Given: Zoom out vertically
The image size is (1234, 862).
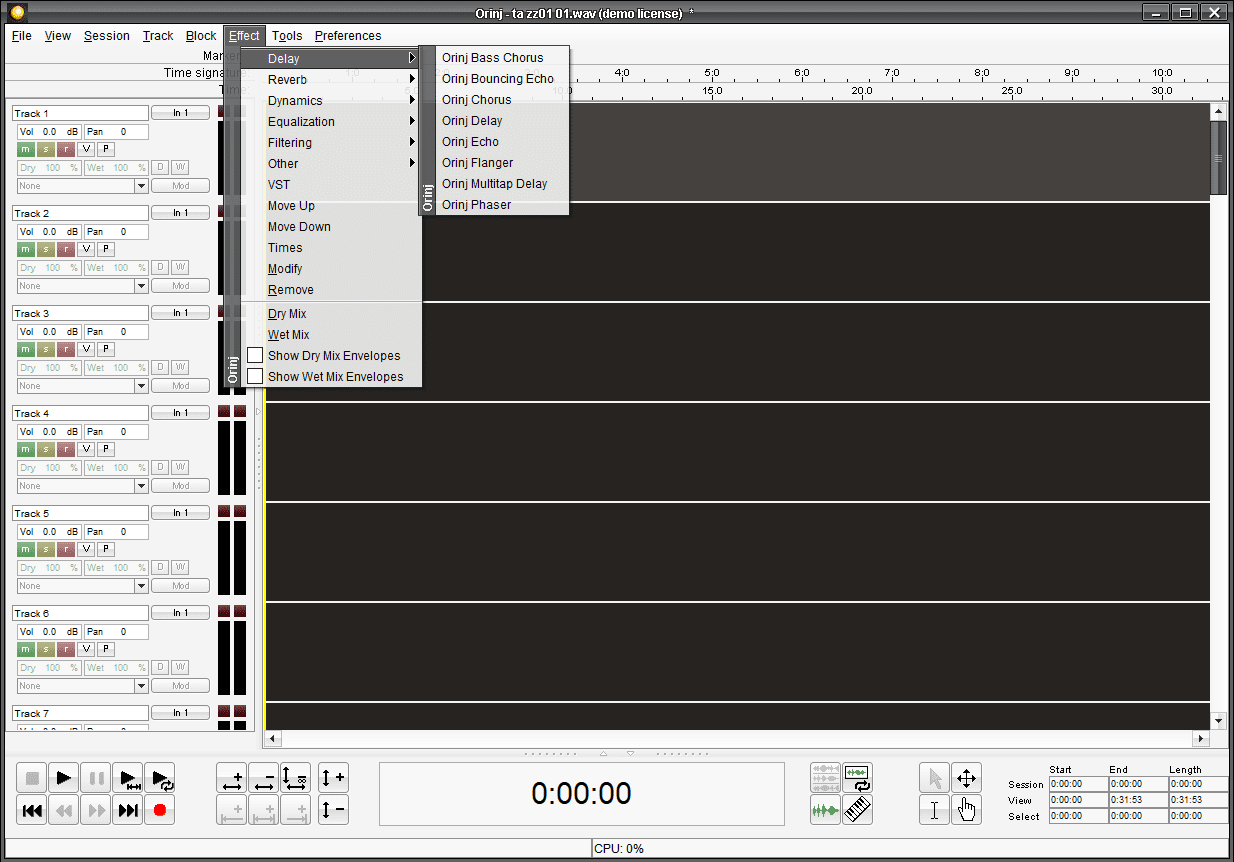Looking at the screenshot, I should [333, 810].
